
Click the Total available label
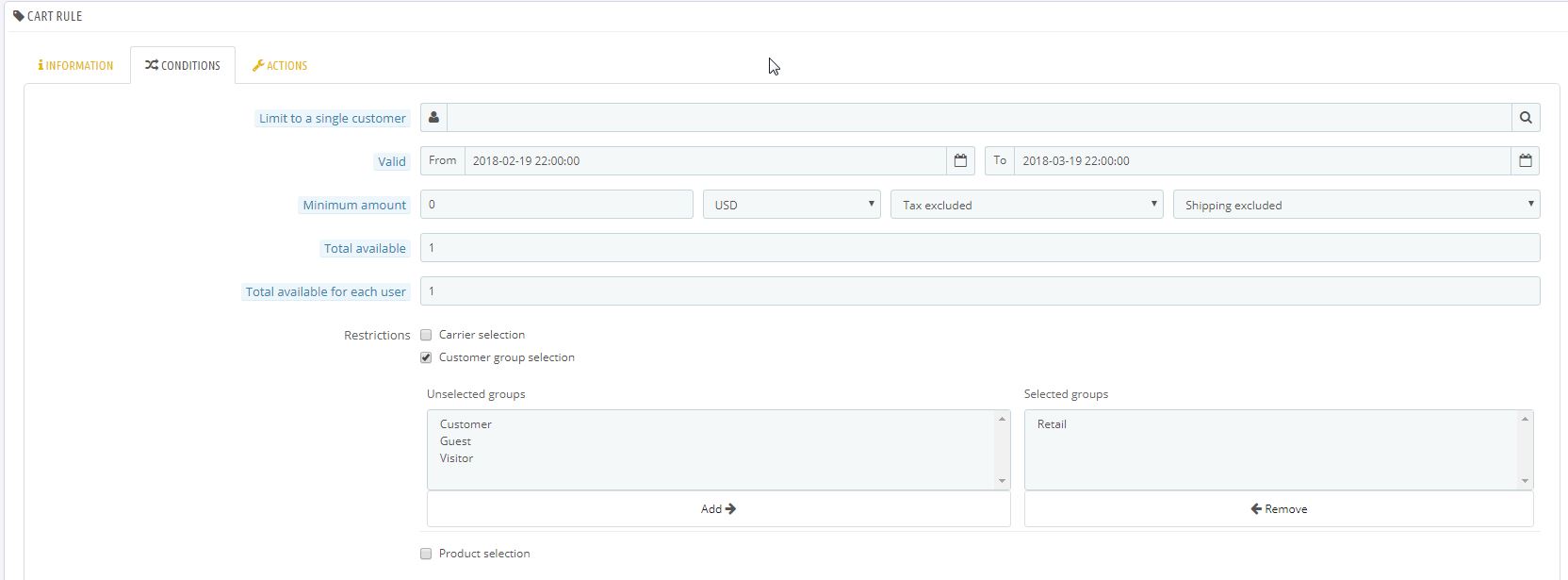pos(365,248)
